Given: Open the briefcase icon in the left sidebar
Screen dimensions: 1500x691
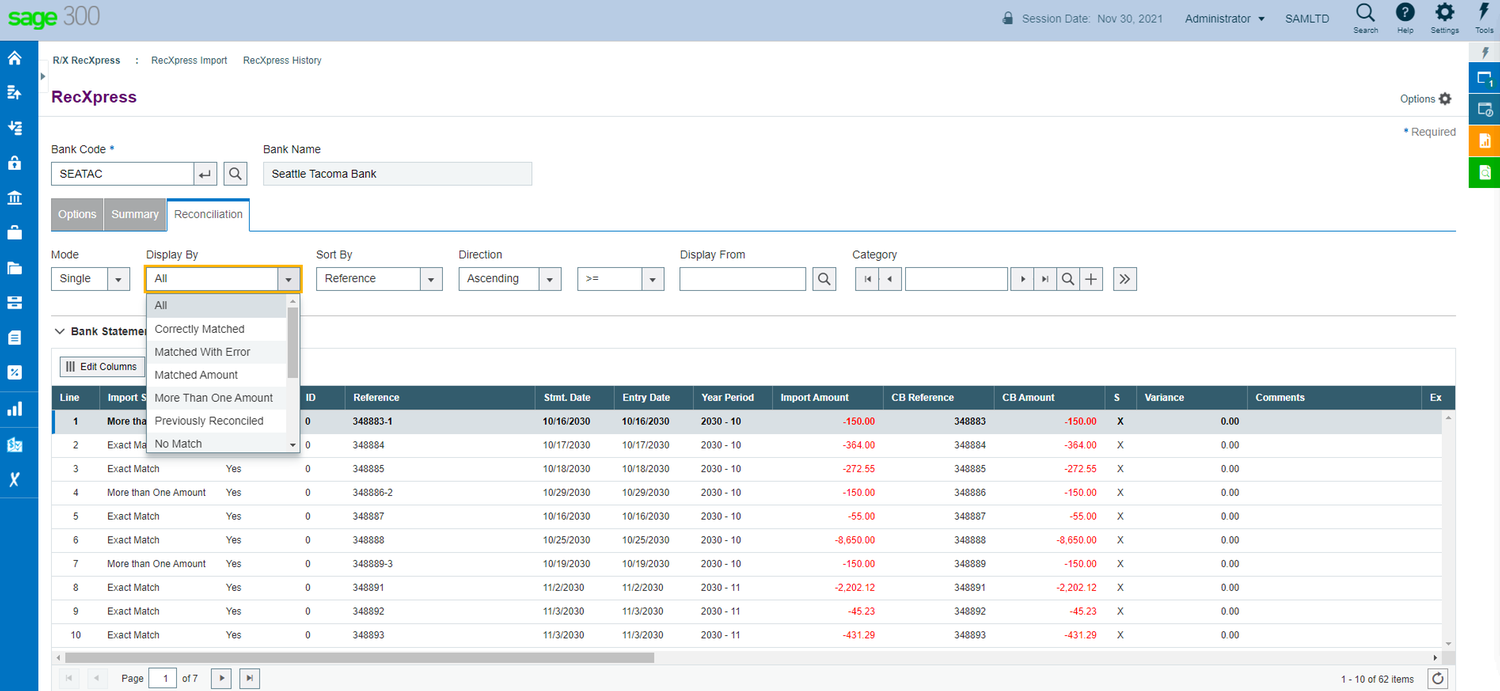Looking at the screenshot, I should point(14,232).
